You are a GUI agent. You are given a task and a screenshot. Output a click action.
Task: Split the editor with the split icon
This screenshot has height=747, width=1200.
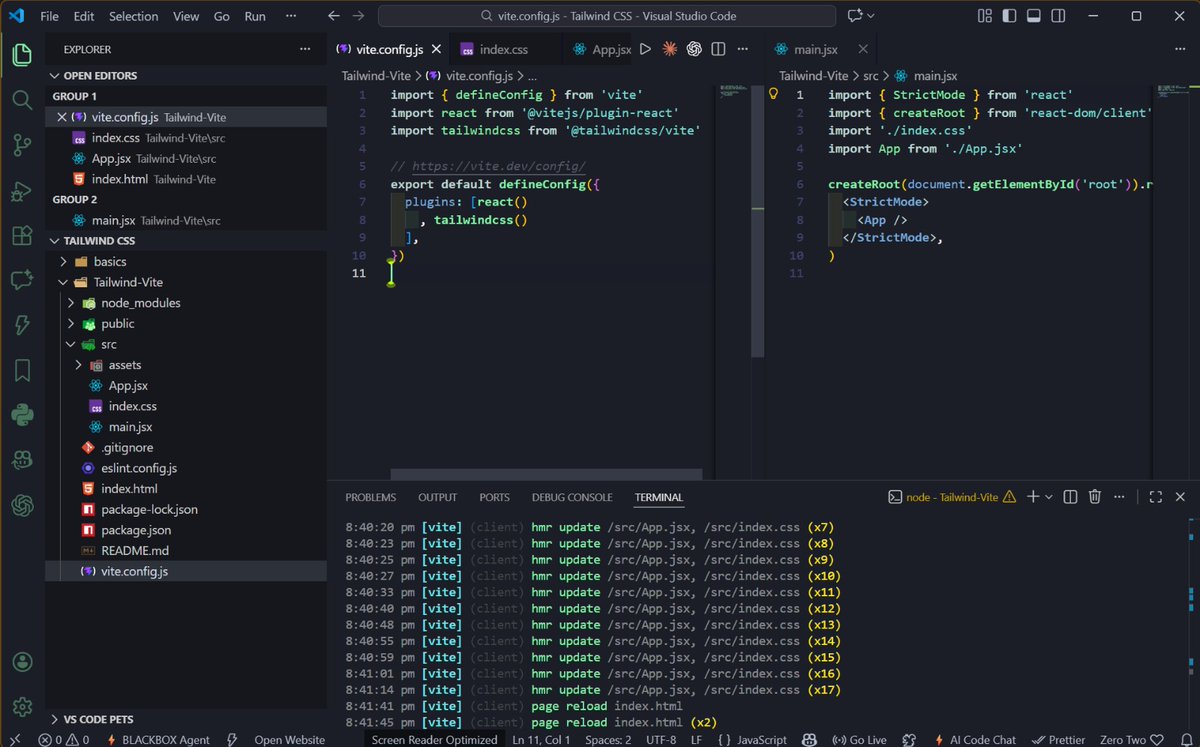[x=718, y=49]
